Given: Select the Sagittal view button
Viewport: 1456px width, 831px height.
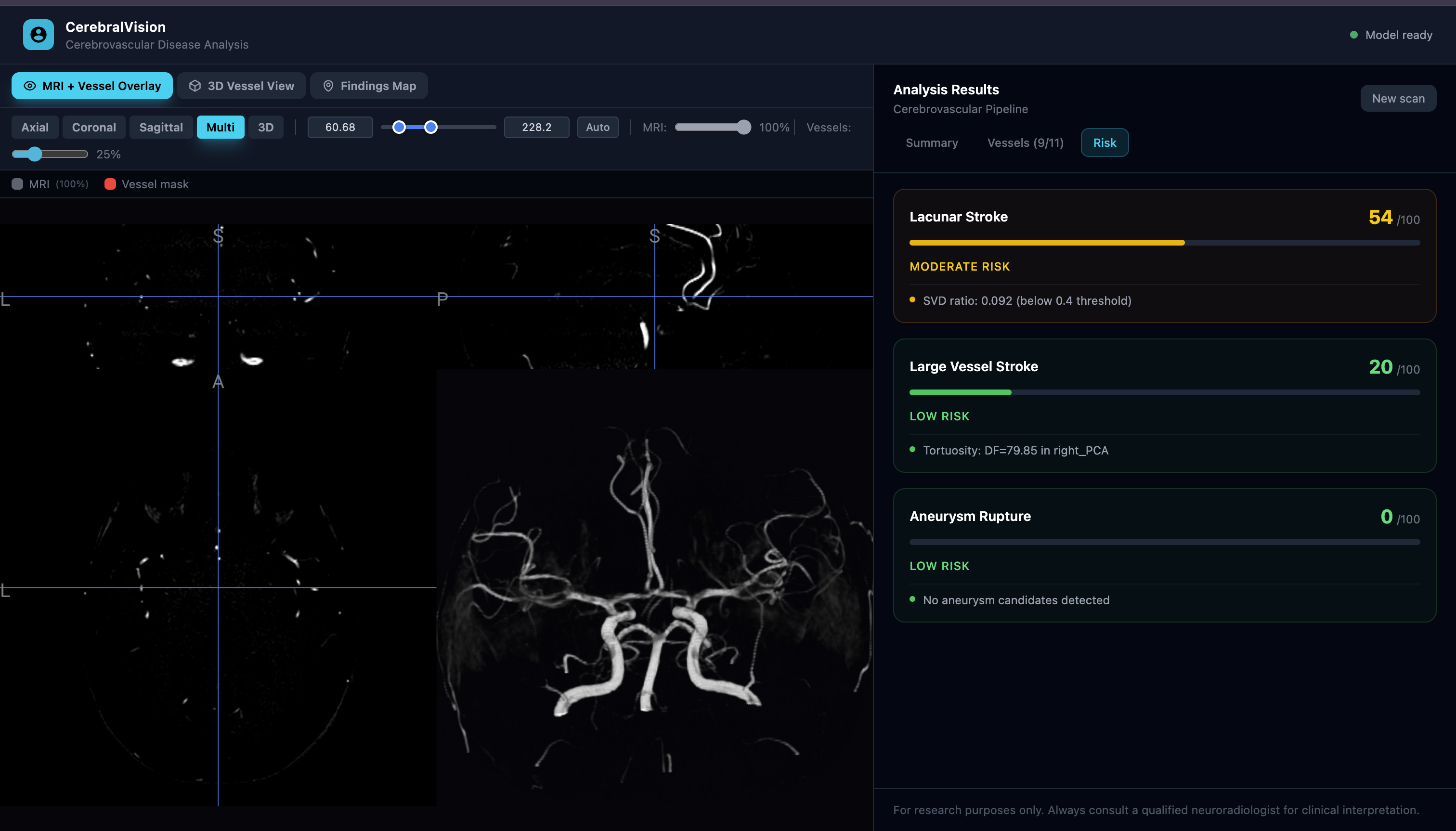Looking at the screenshot, I should 161,127.
